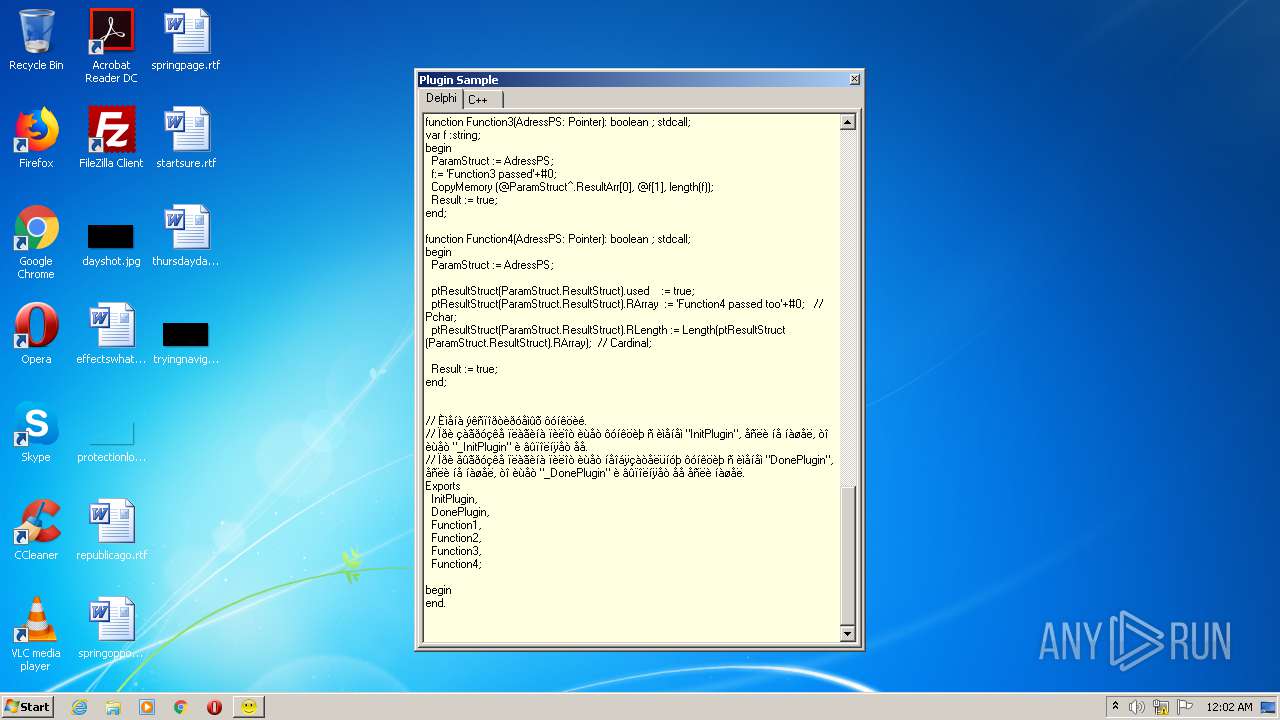The height and width of the screenshot is (720, 1280).
Task: Open FileZilla Client shortcut
Action: click(x=111, y=138)
